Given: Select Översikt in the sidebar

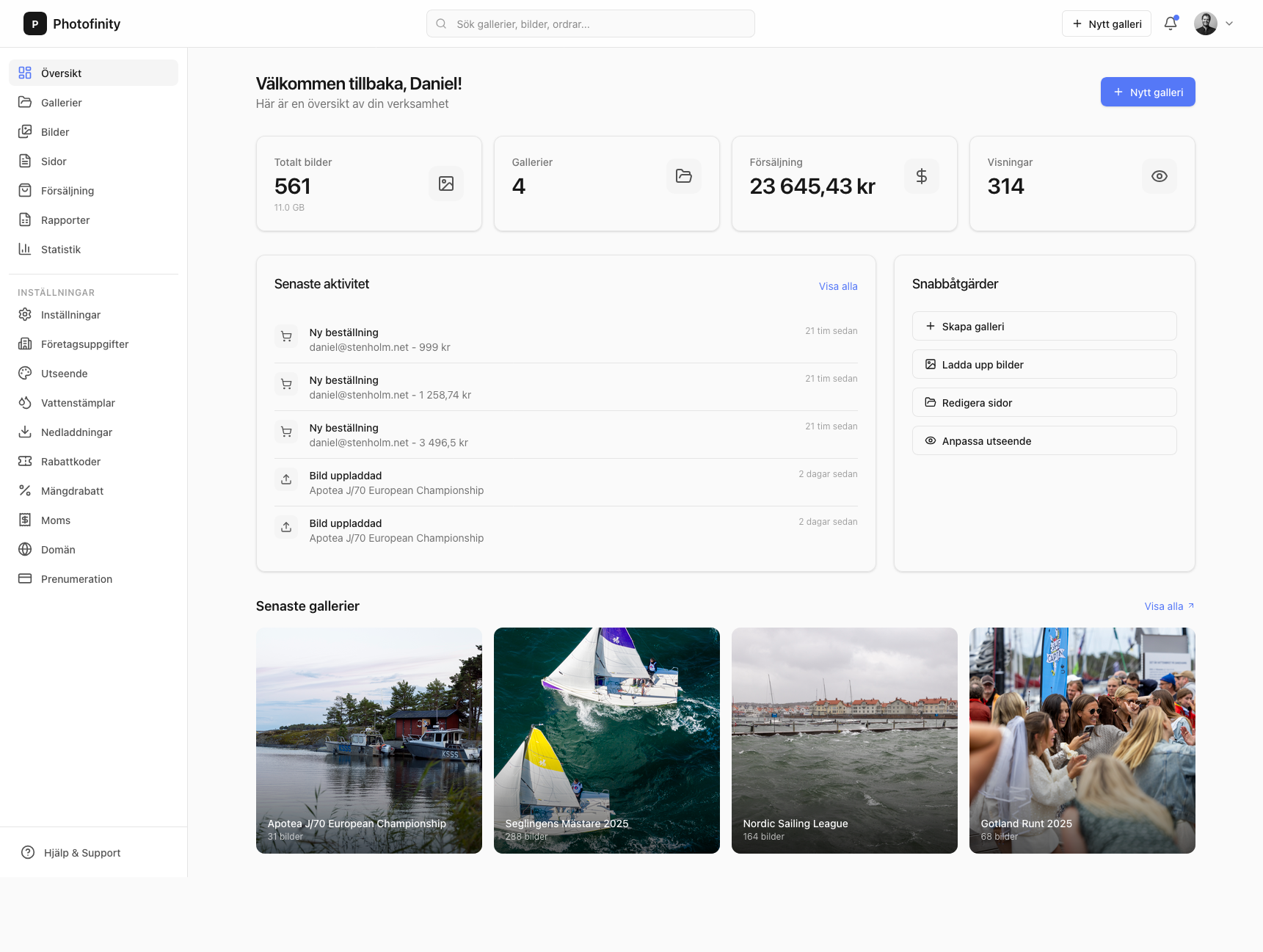Looking at the screenshot, I should click(x=62, y=73).
